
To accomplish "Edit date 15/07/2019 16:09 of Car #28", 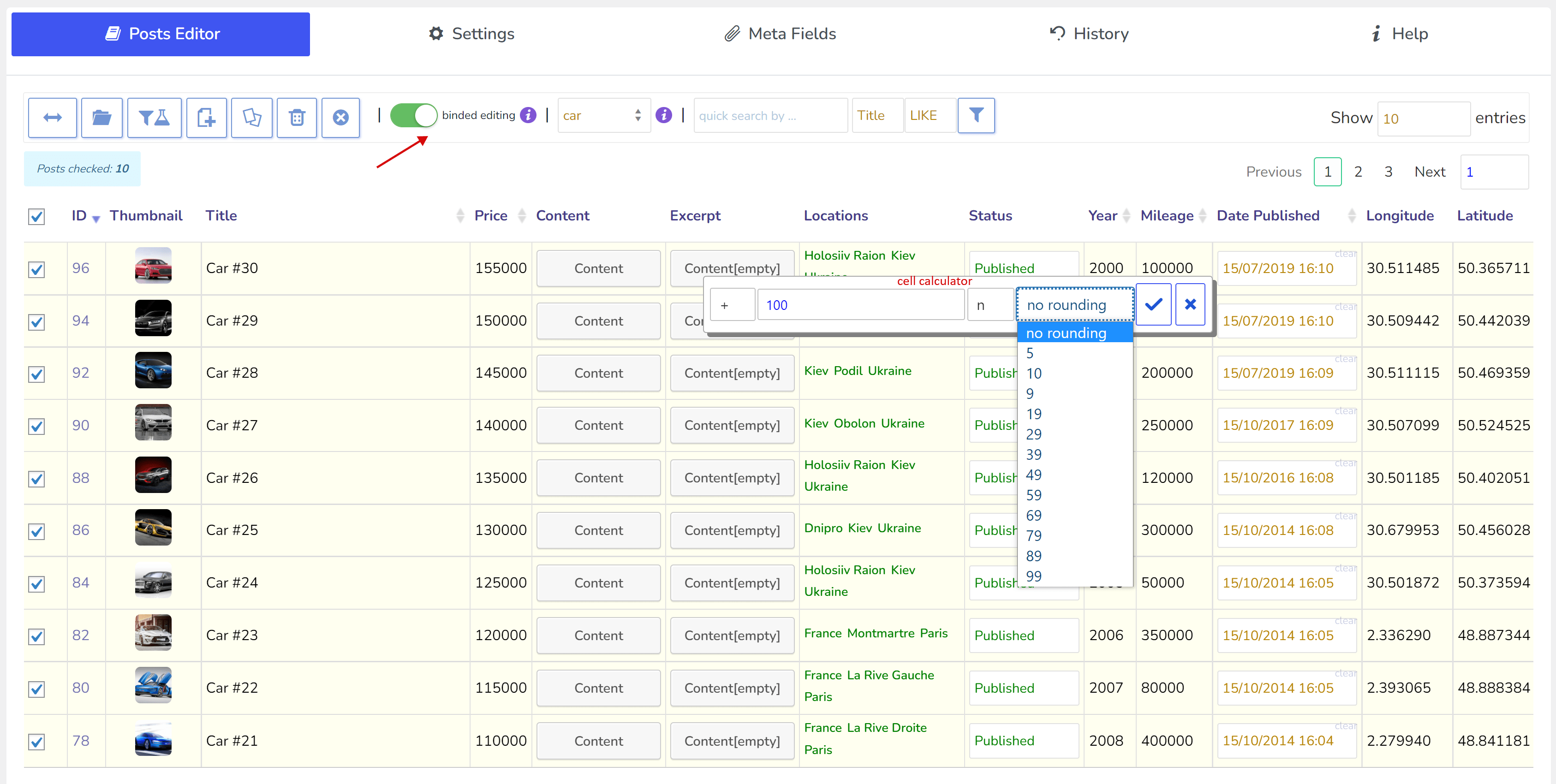I will tap(1287, 373).
